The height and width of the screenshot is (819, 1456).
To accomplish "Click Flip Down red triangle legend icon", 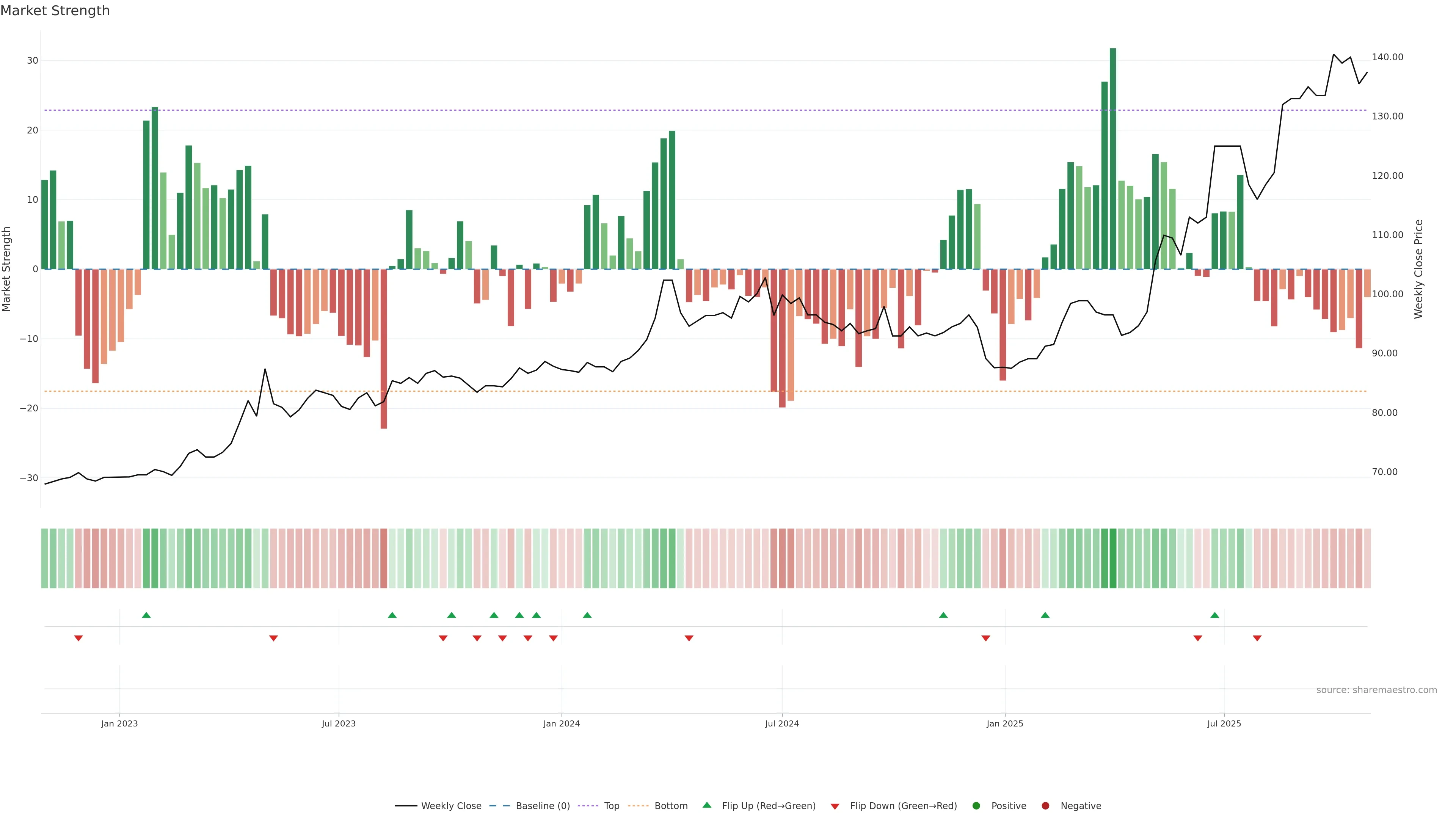I will (835, 806).
